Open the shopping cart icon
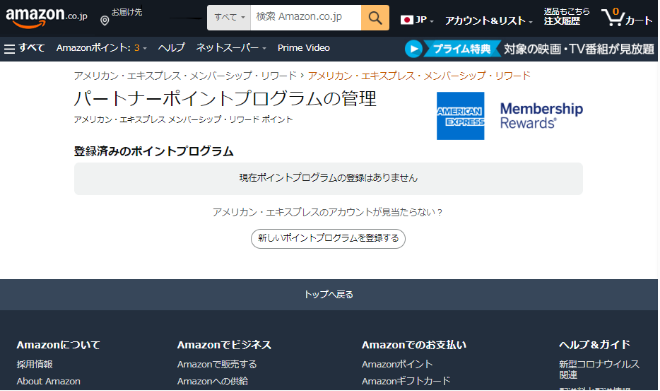 [613, 17]
